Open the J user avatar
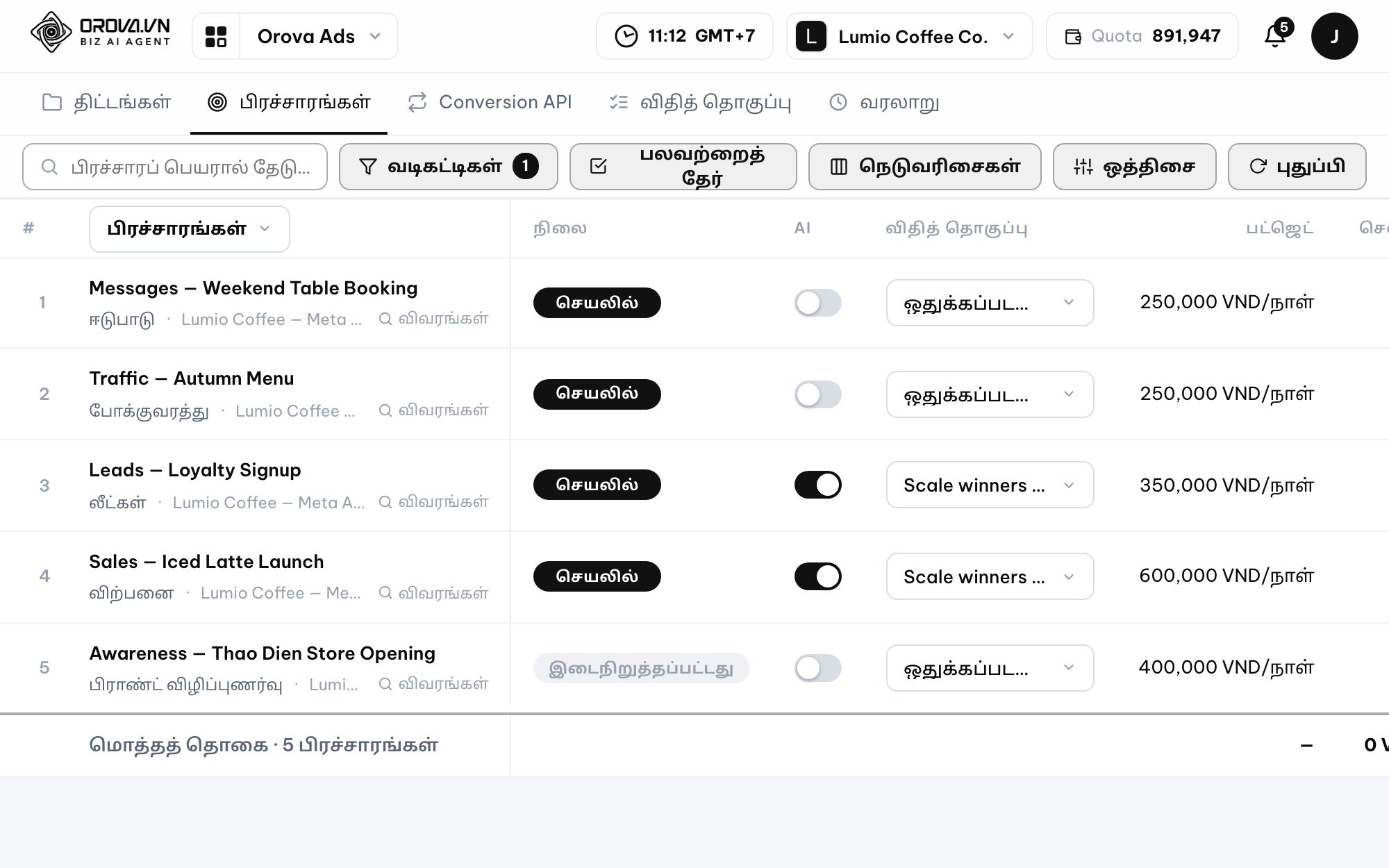The height and width of the screenshot is (868, 1389). pos(1334,36)
